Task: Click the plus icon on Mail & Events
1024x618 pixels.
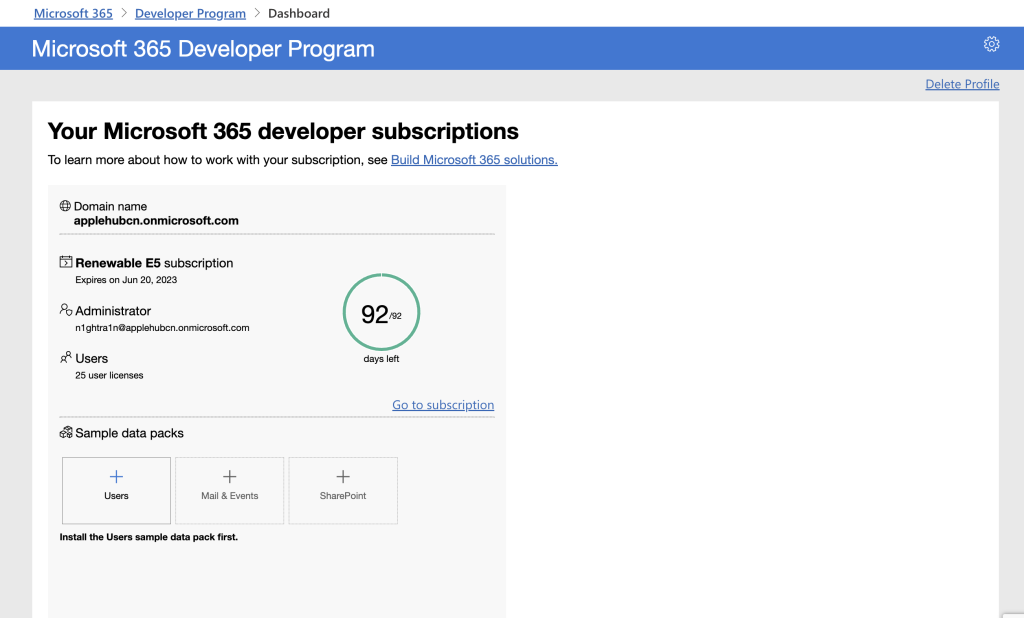Action: [x=229, y=477]
